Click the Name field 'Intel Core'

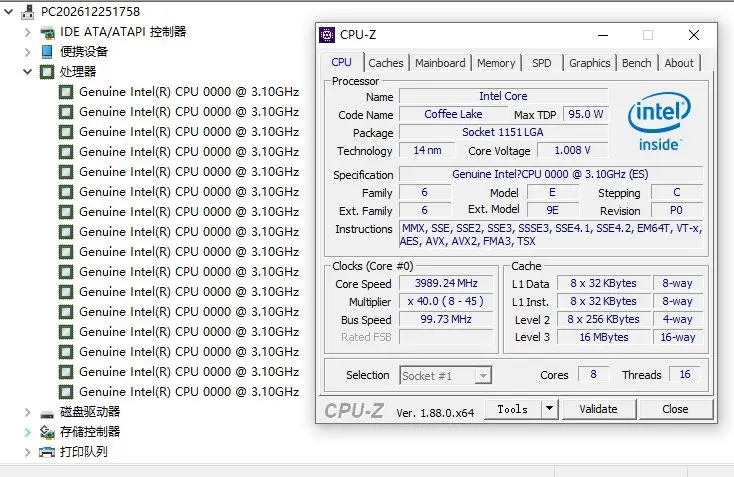pyautogui.click(x=504, y=96)
